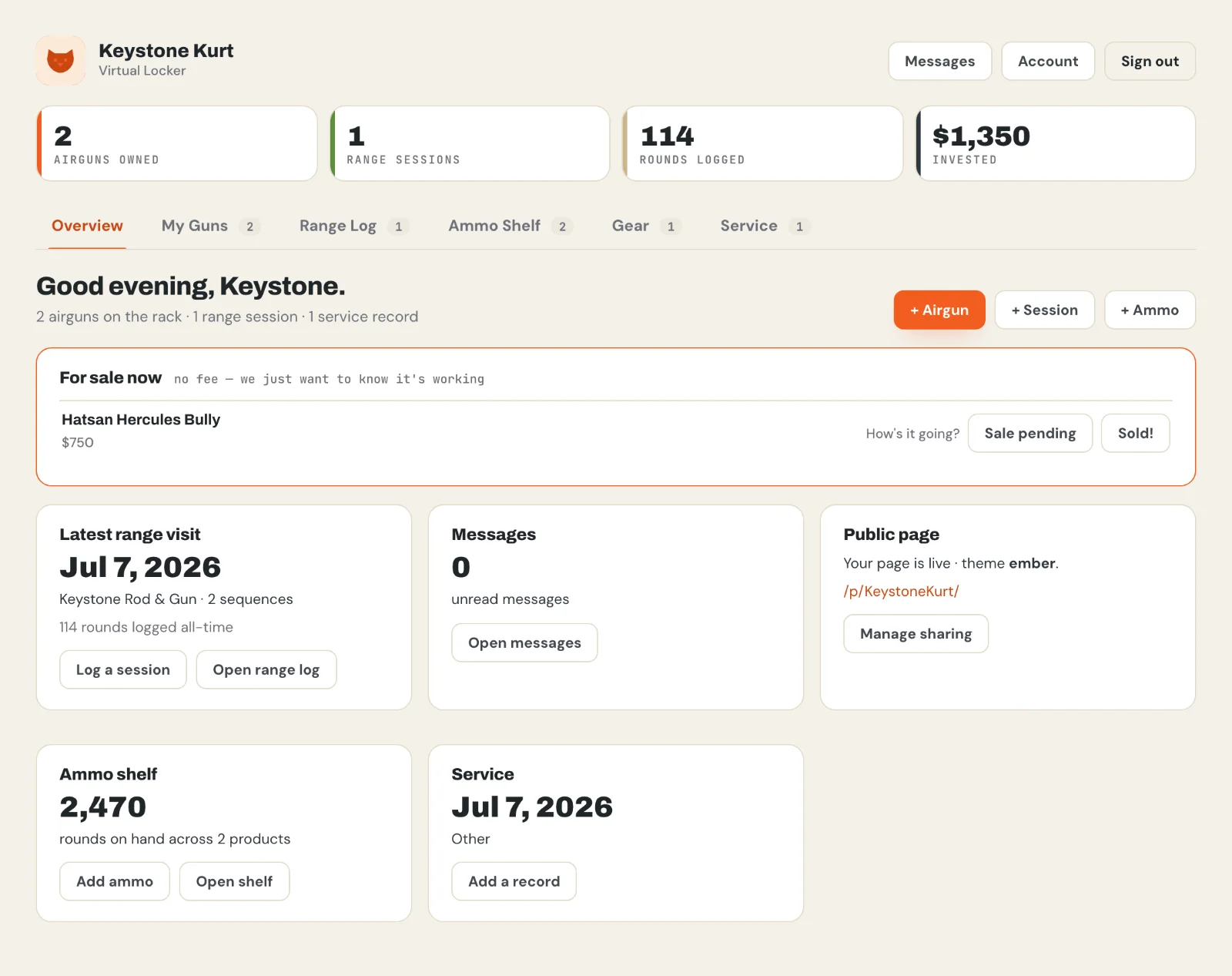Click the 'Good evening, Keystone.' heading
Screen dimensions: 1232x976
(x=190, y=286)
